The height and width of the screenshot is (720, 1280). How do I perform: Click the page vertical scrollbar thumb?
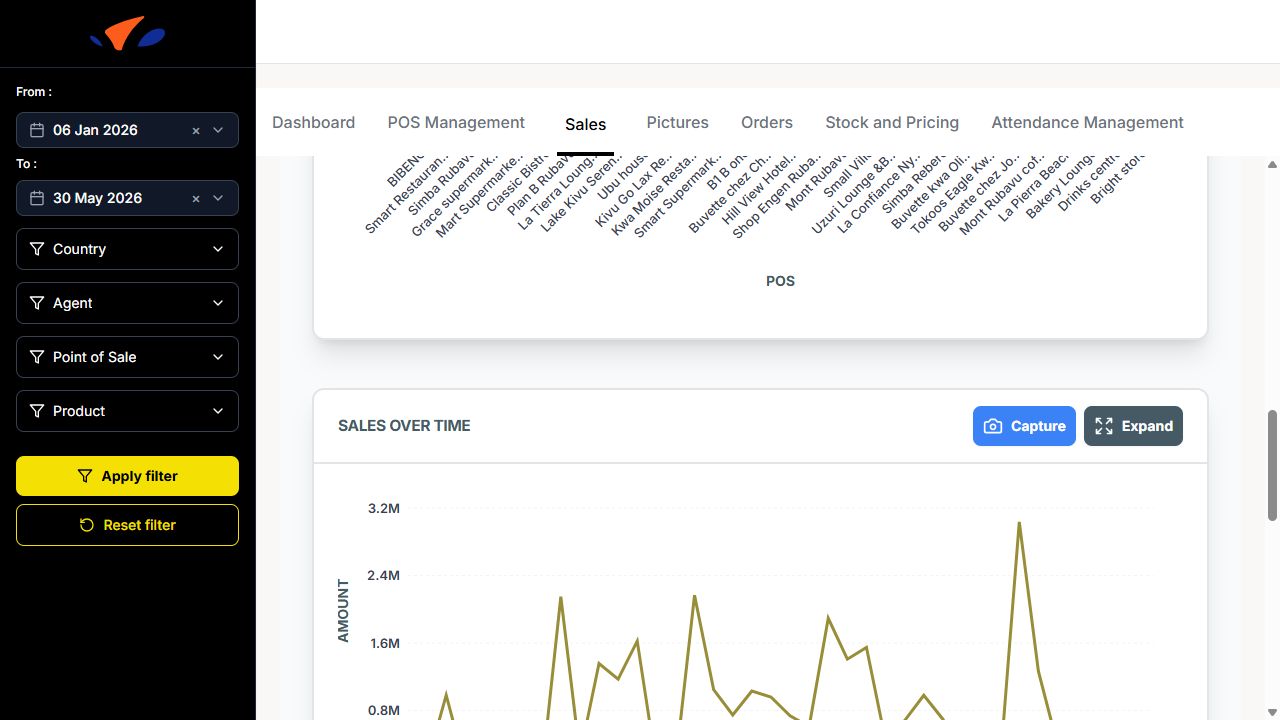pyautogui.click(x=1272, y=465)
